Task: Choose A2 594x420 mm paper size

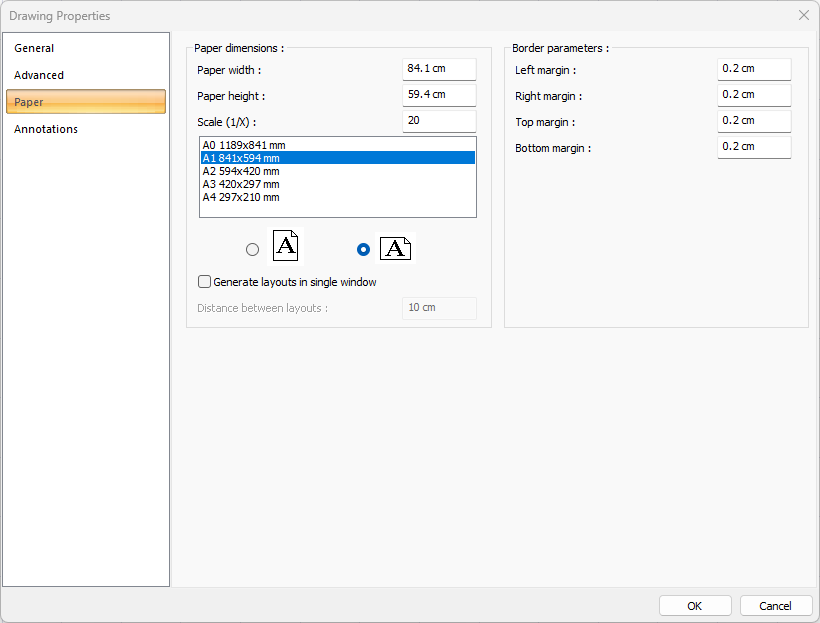Action: click(x=241, y=171)
